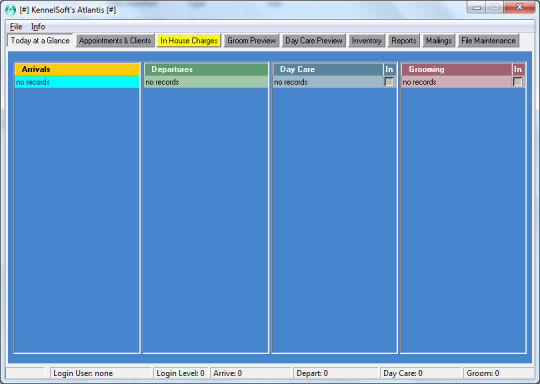
Task: Click 'Login Level: 0' status field
Action: tap(180, 373)
